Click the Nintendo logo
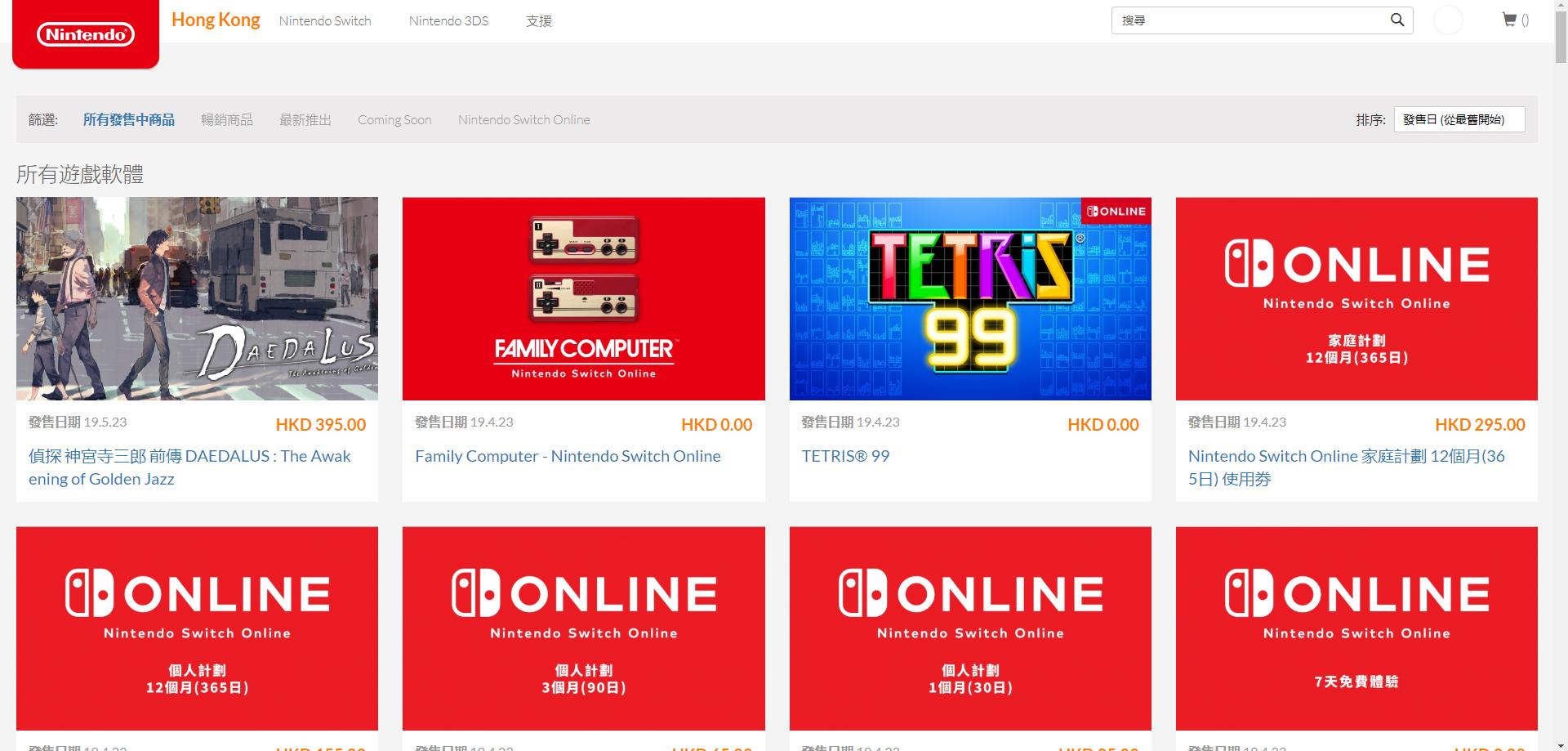The image size is (1568, 751). (86, 34)
